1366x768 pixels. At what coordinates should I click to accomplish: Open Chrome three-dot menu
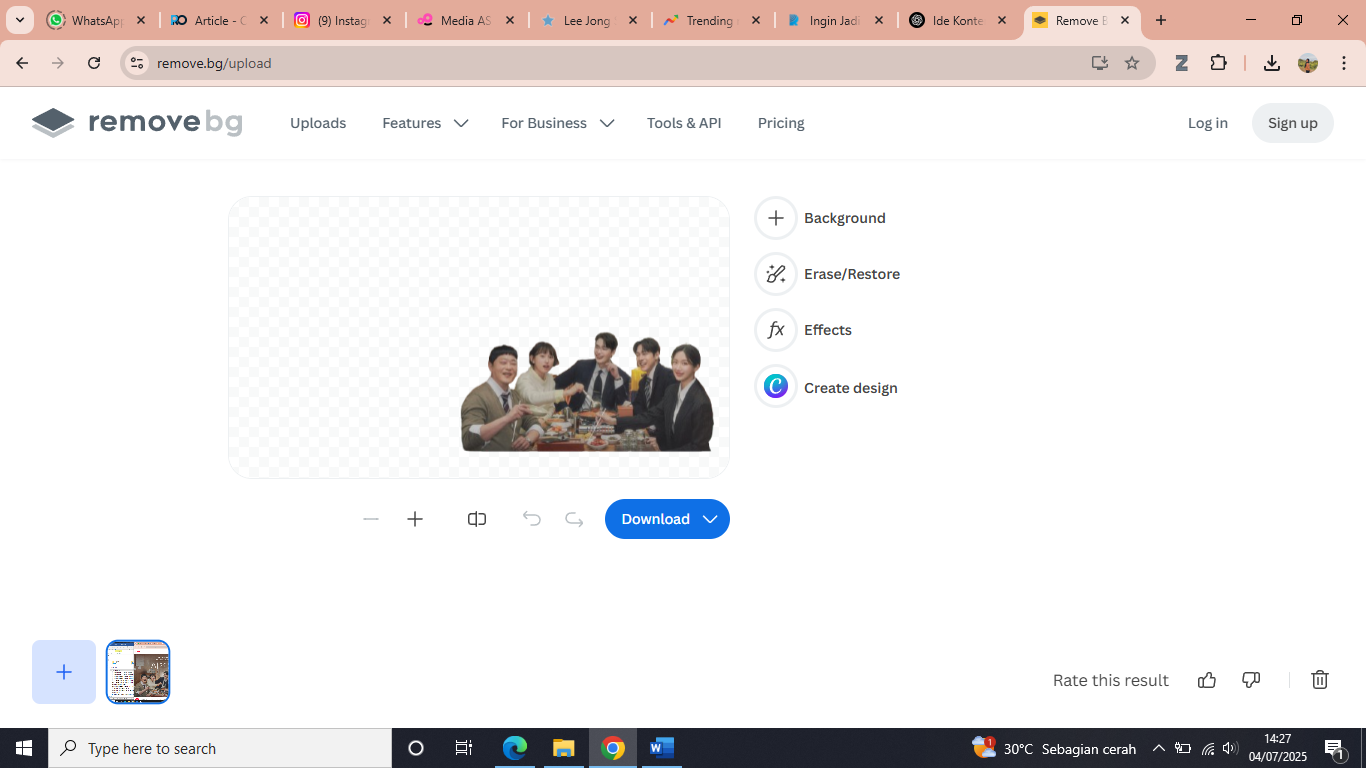pos(1343,63)
